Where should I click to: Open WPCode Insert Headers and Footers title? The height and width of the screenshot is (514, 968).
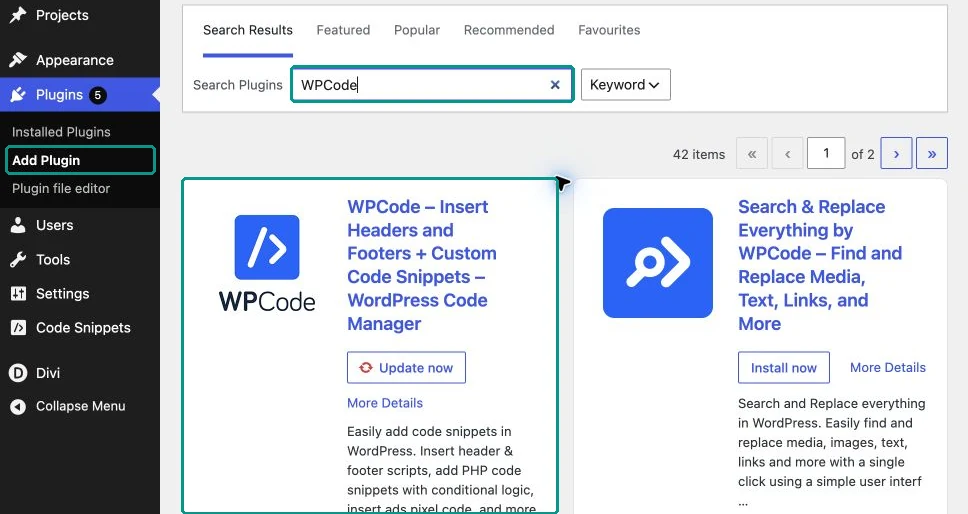422,265
